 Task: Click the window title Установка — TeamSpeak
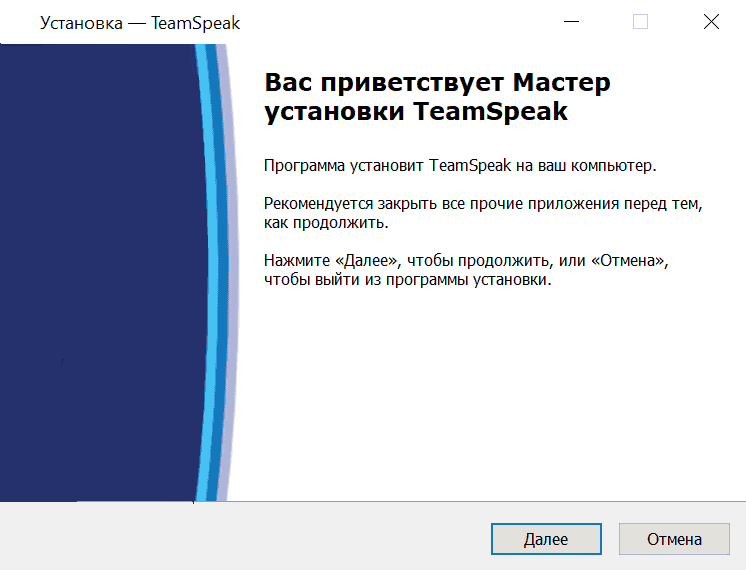[x=140, y=23]
